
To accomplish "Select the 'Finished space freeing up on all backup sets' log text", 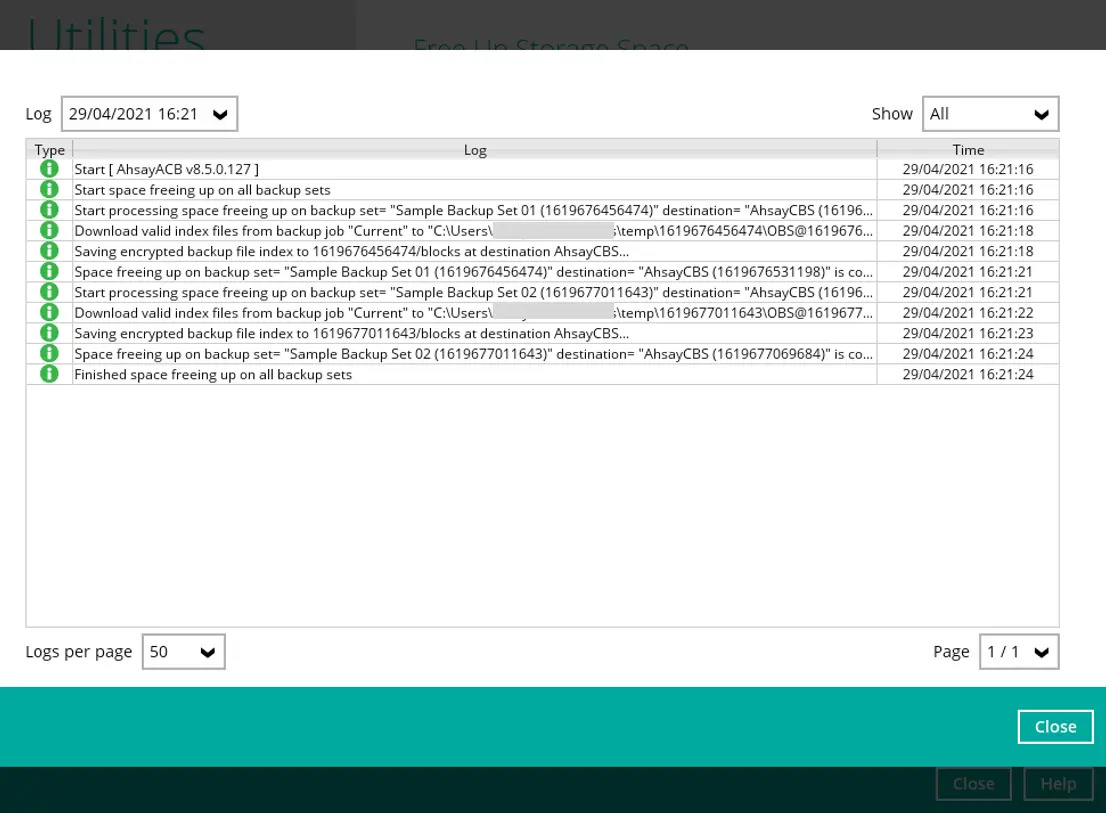I will coord(213,374).
